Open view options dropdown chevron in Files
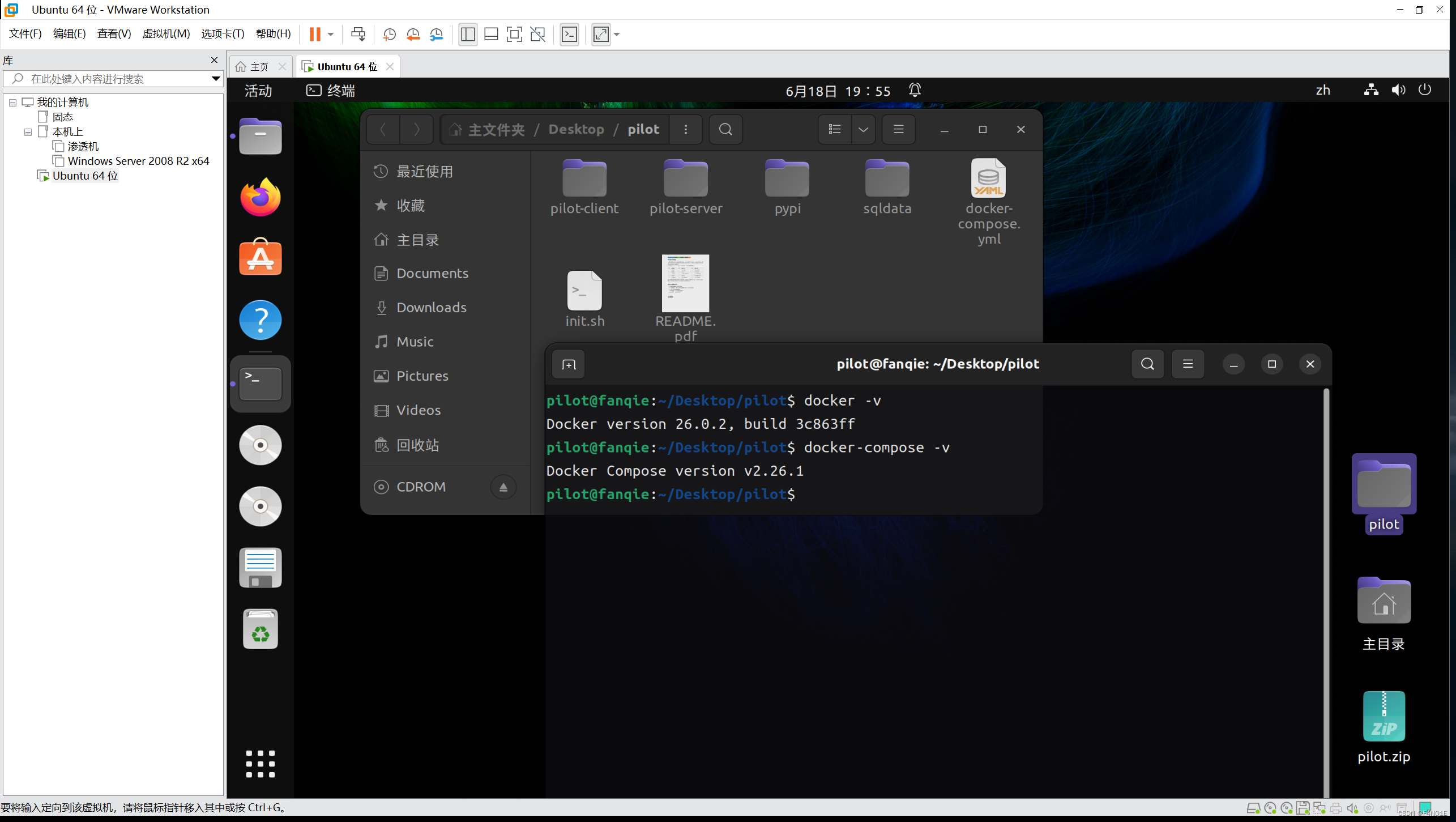This screenshot has width=1456, height=822. 863,130
